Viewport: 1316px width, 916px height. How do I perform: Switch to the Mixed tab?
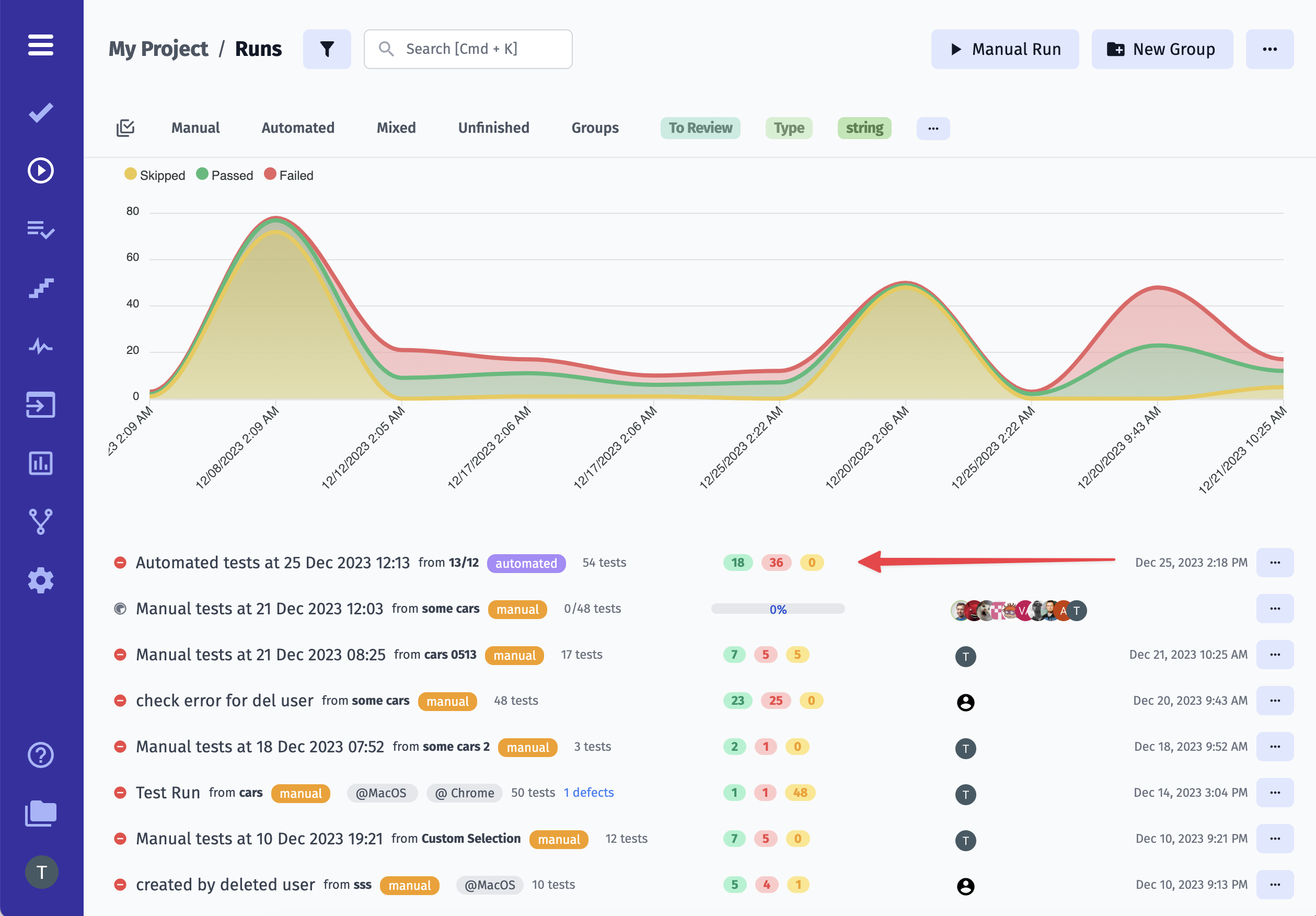coord(396,128)
